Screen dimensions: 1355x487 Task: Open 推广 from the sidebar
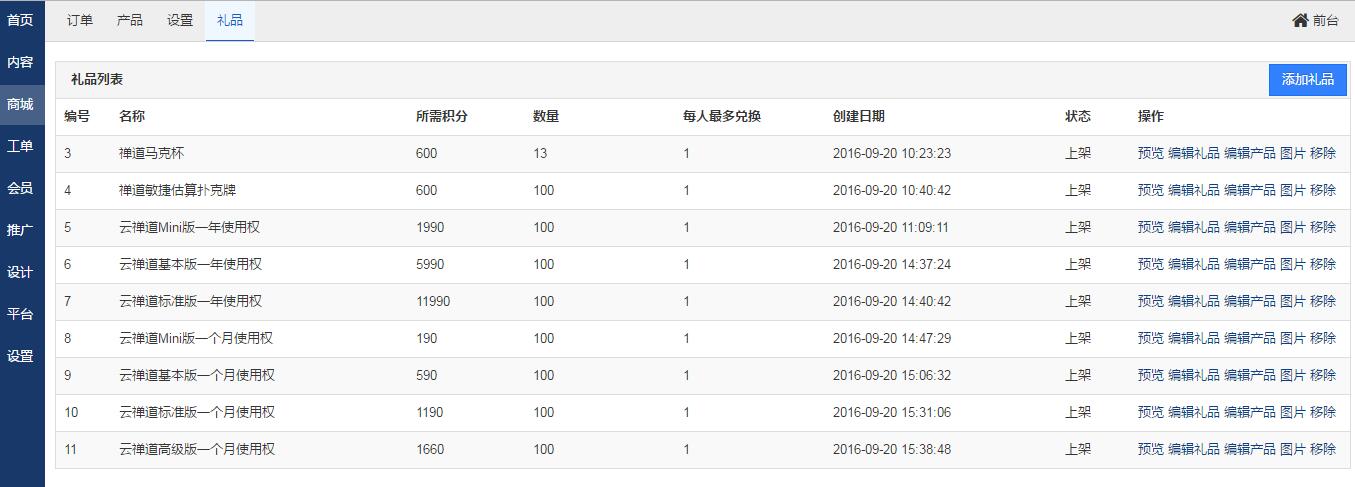[20, 230]
